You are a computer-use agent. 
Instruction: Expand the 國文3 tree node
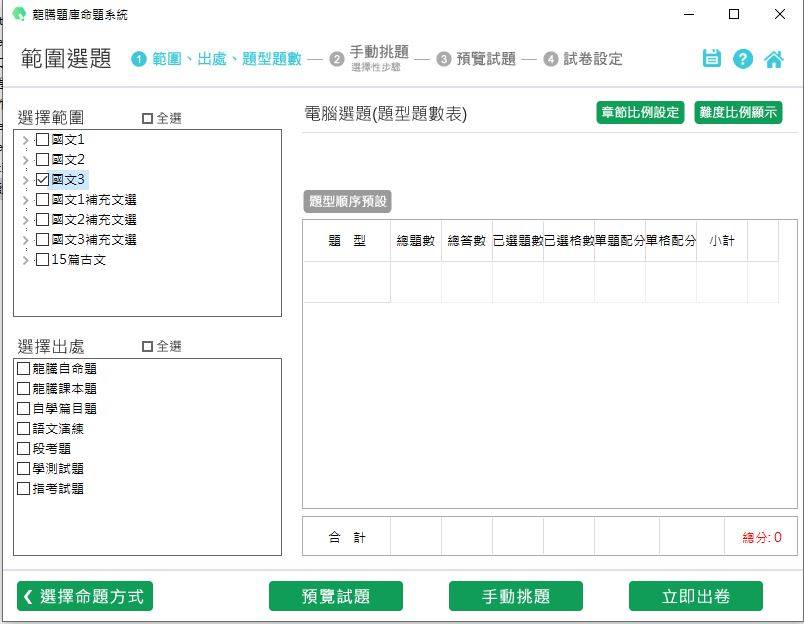(25, 180)
